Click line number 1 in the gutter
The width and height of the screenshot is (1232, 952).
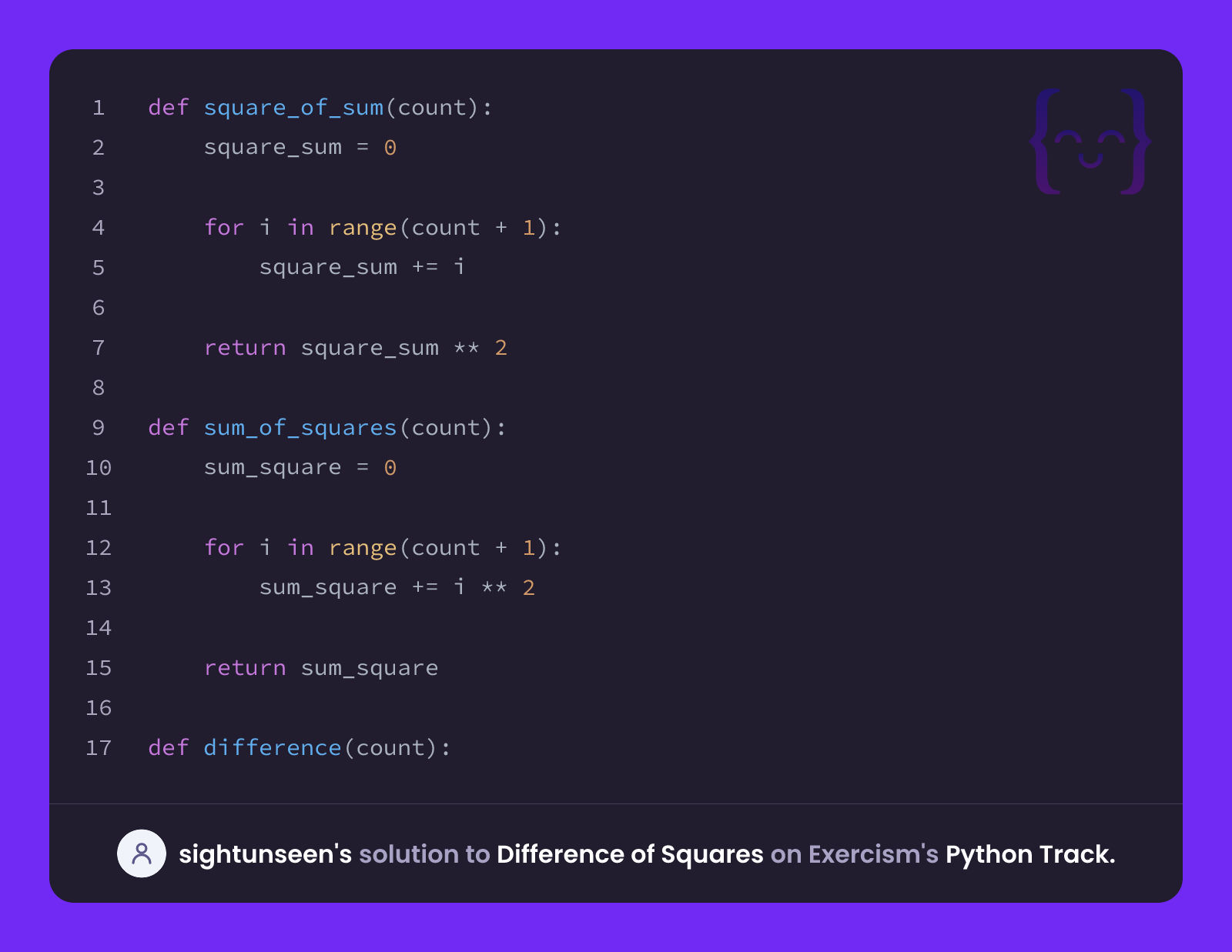99,108
